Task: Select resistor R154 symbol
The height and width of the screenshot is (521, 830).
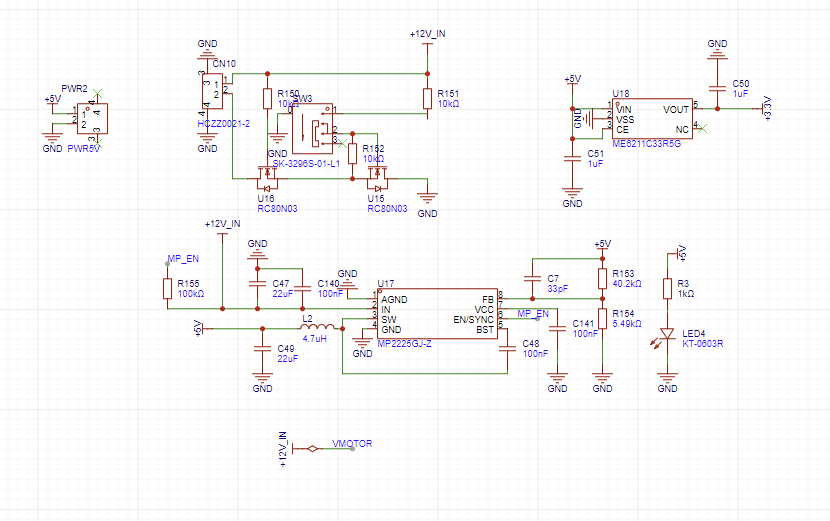Action: coord(602,319)
